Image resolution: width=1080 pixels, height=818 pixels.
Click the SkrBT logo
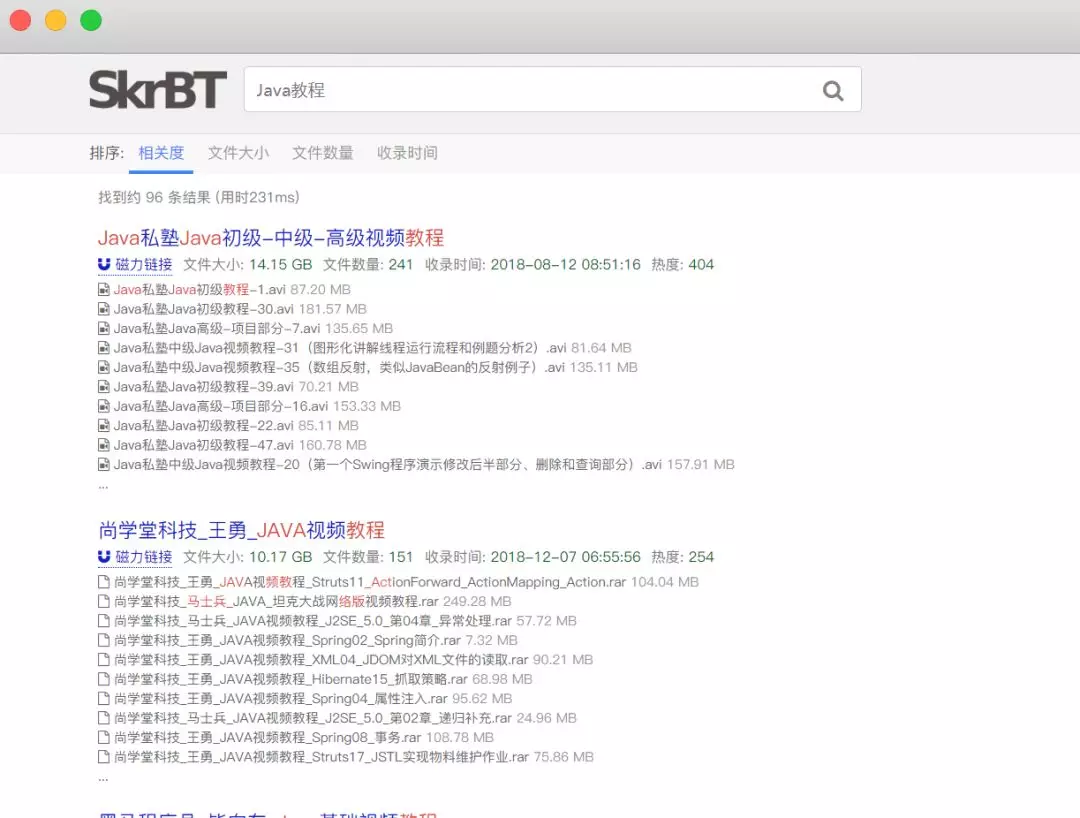(x=158, y=90)
